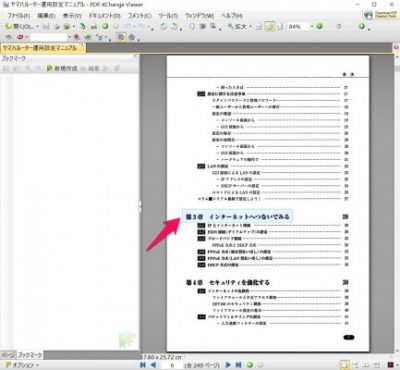
Task: Click the 開く(O) open file button
Action: (x=19, y=26)
